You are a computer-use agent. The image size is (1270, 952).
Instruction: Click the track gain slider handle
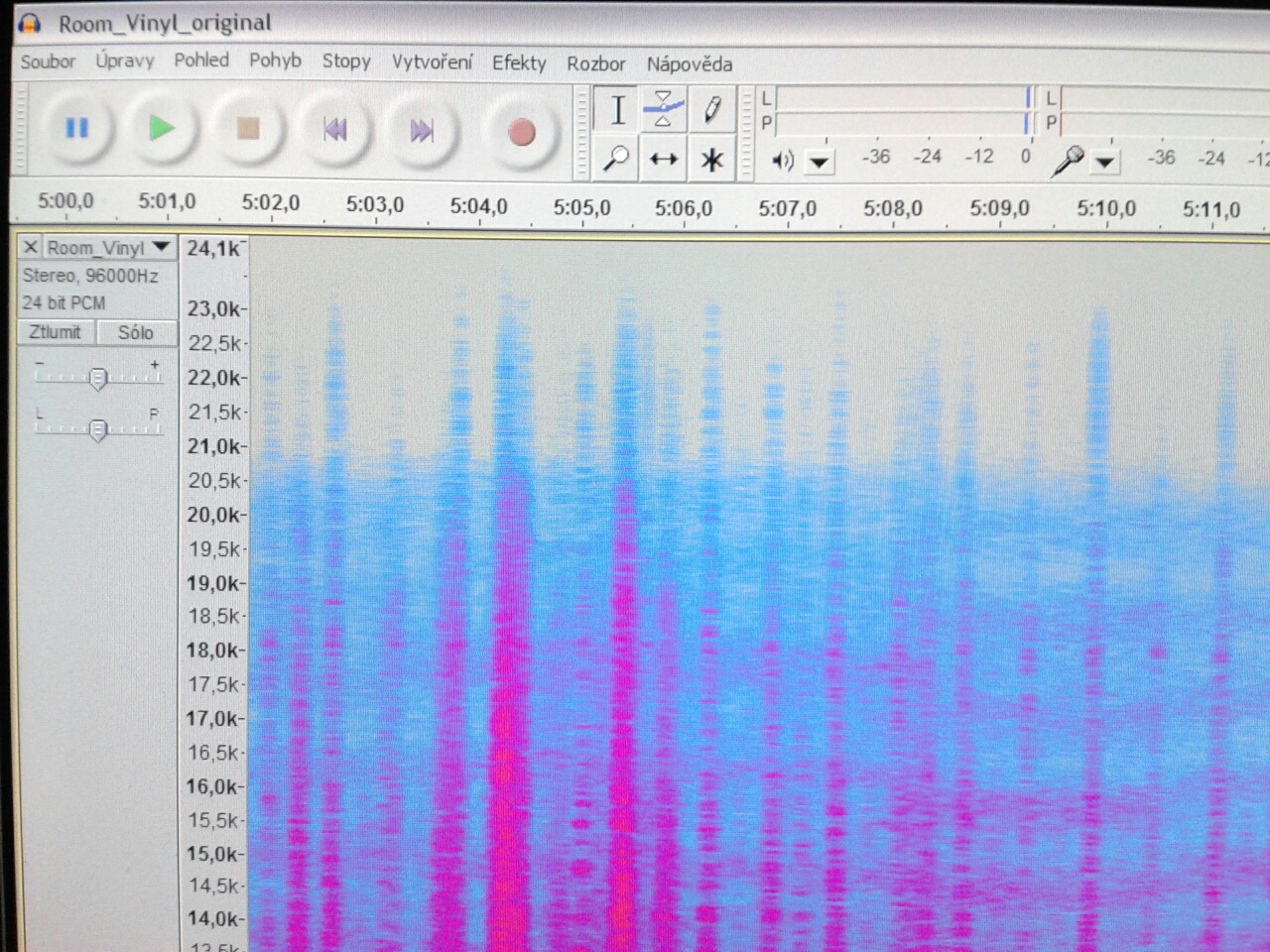click(x=97, y=378)
